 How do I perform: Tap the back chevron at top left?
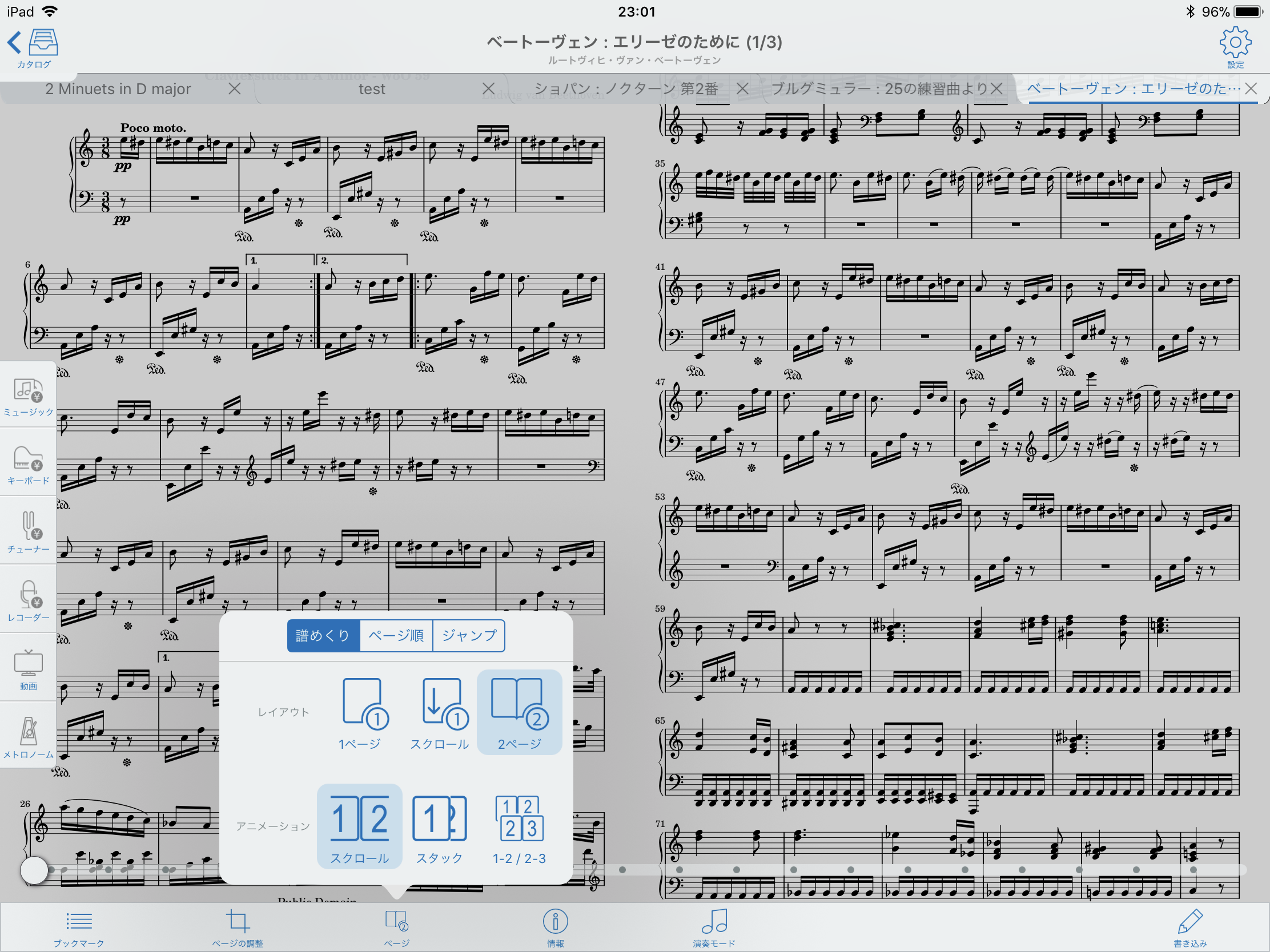click(14, 42)
